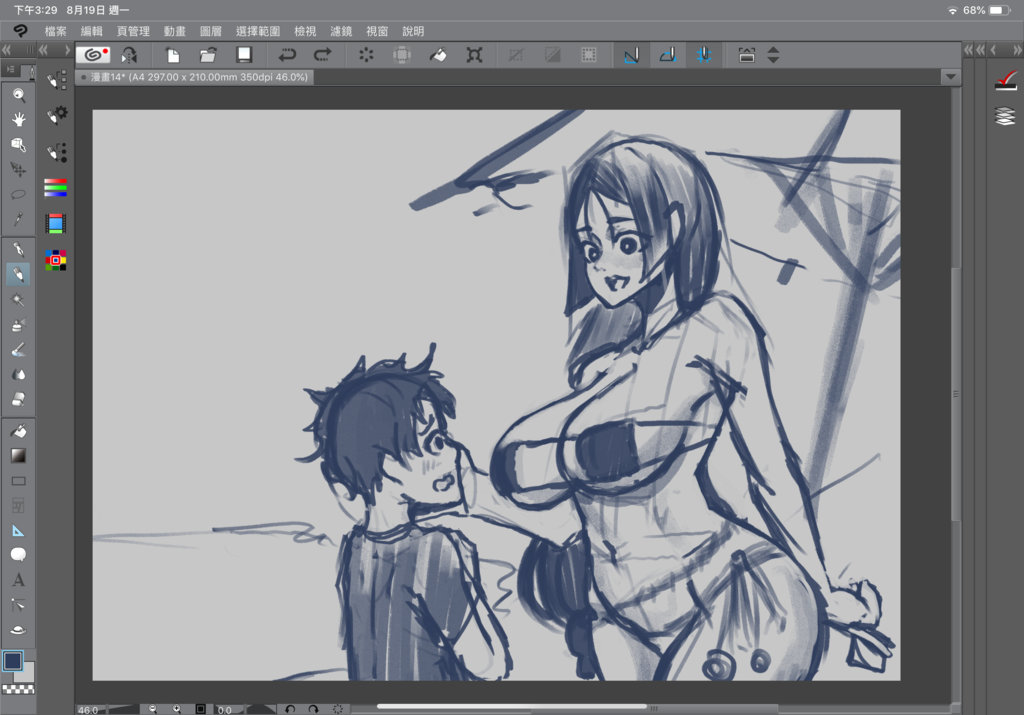1024x715 pixels.
Task: Toggle Snap to Ruler
Action: (632, 56)
